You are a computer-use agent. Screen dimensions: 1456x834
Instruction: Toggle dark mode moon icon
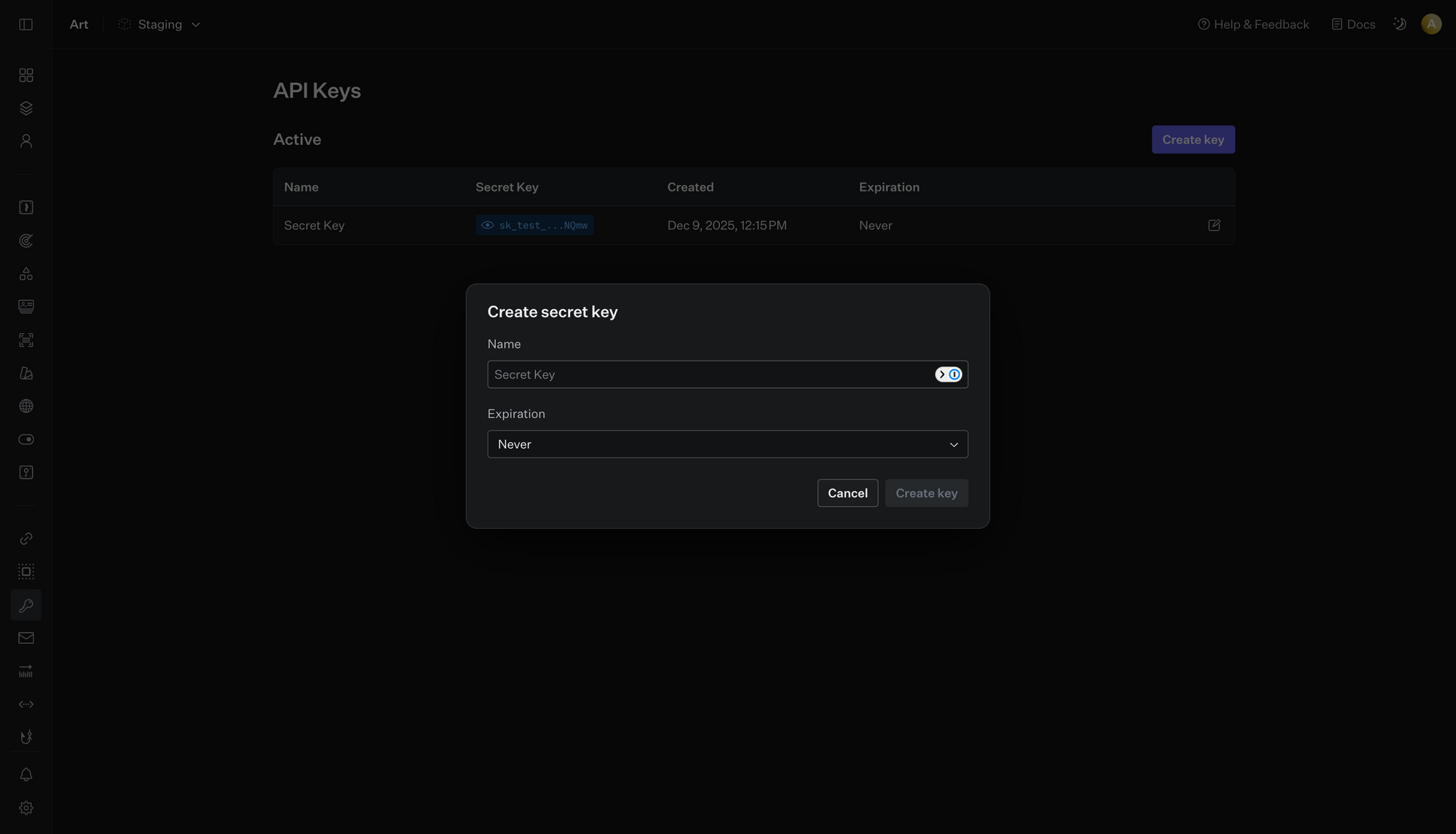pos(1399,24)
